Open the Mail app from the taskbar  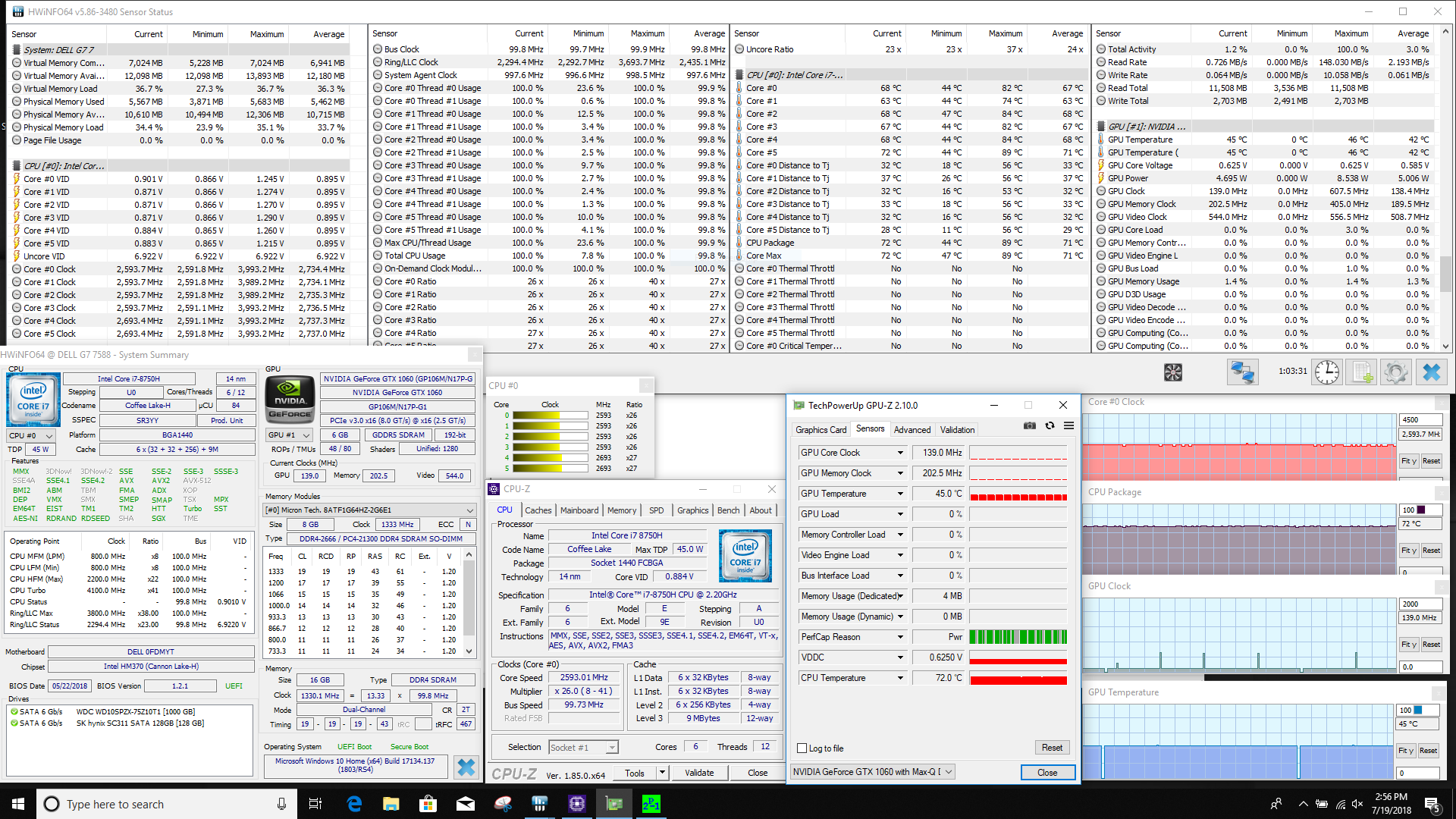point(465,804)
